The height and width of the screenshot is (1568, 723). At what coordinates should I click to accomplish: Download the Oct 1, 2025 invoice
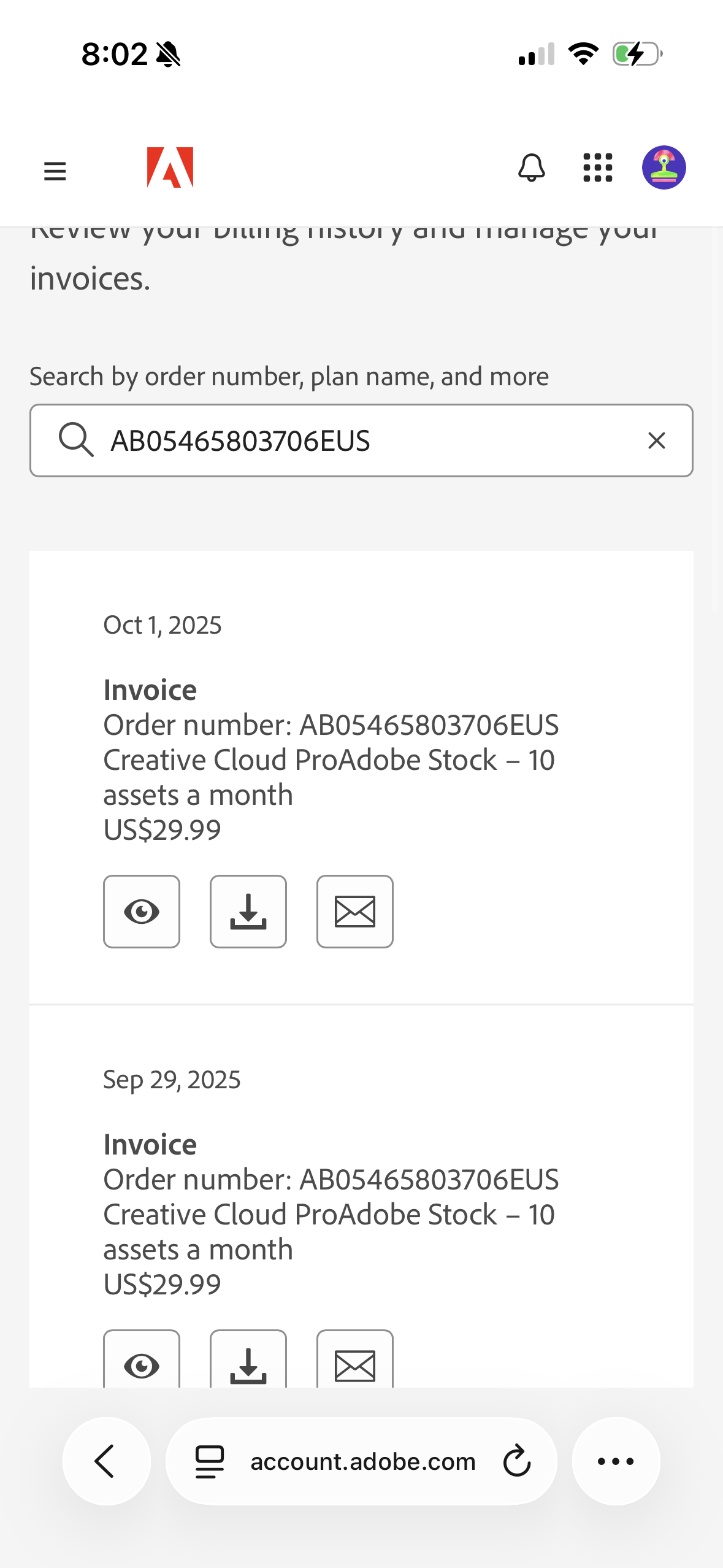click(x=248, y=912)
